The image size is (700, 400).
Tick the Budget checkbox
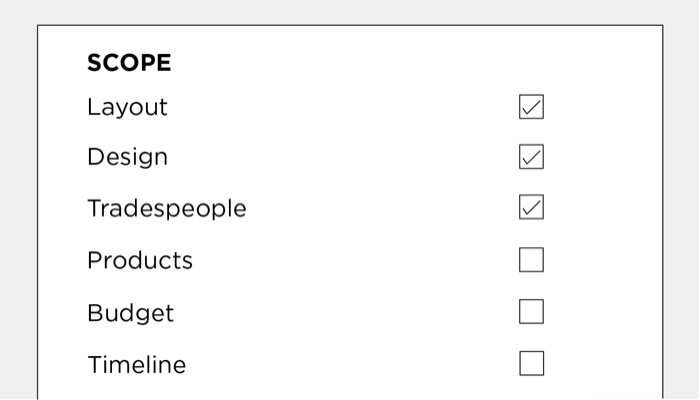pos(531,312)
